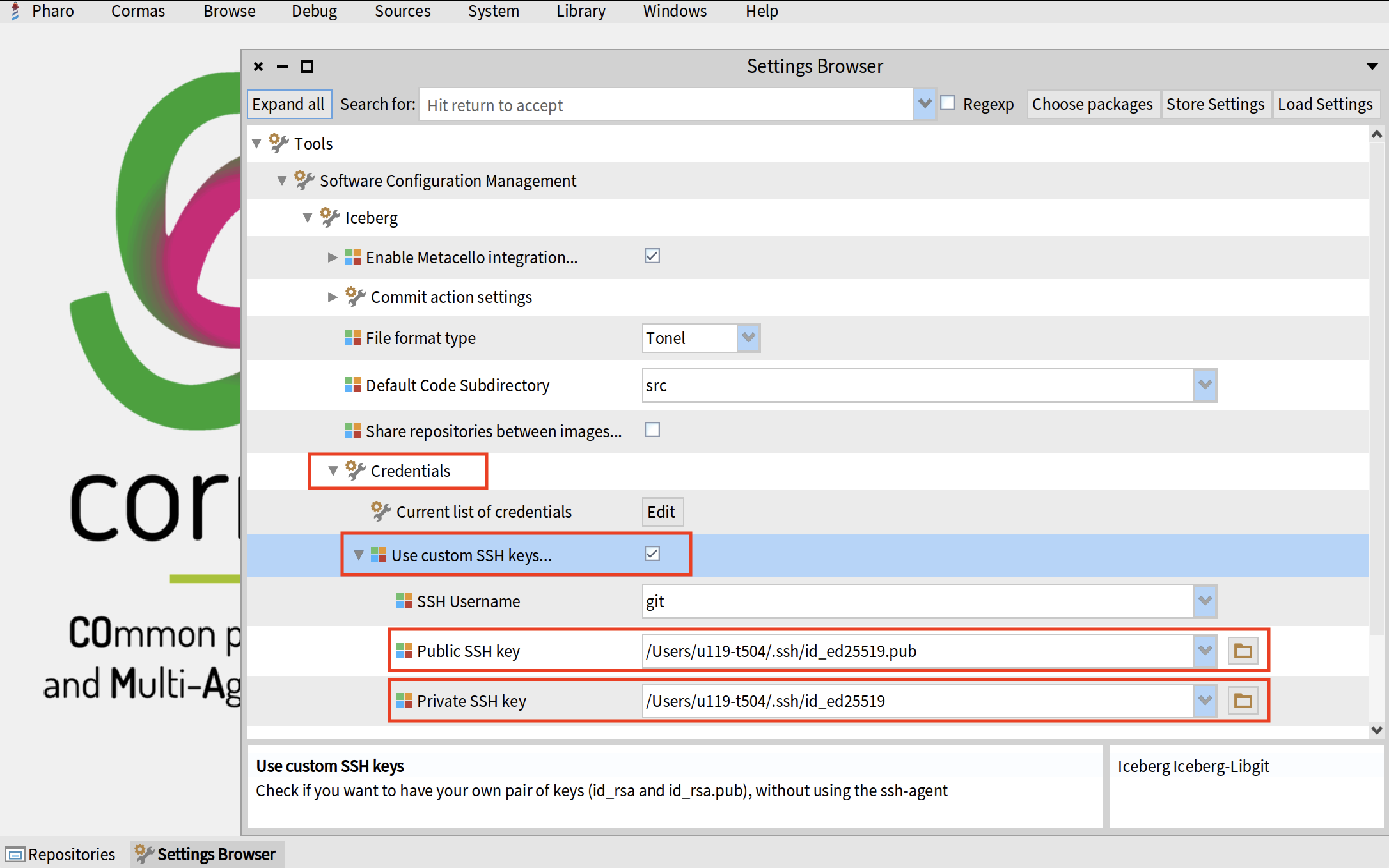The height and width of the screenshot is (868, 1389).
Task: Open the File format type Tonel dropdown
Action: coord(748,337)
